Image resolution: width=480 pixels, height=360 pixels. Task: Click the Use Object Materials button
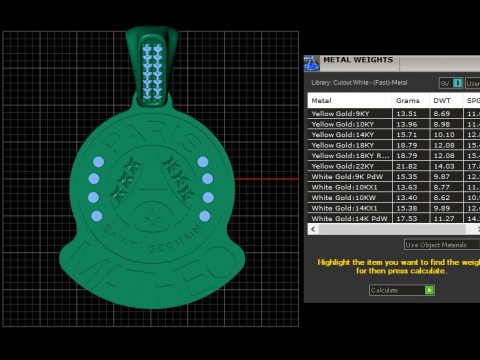[442, 245]
